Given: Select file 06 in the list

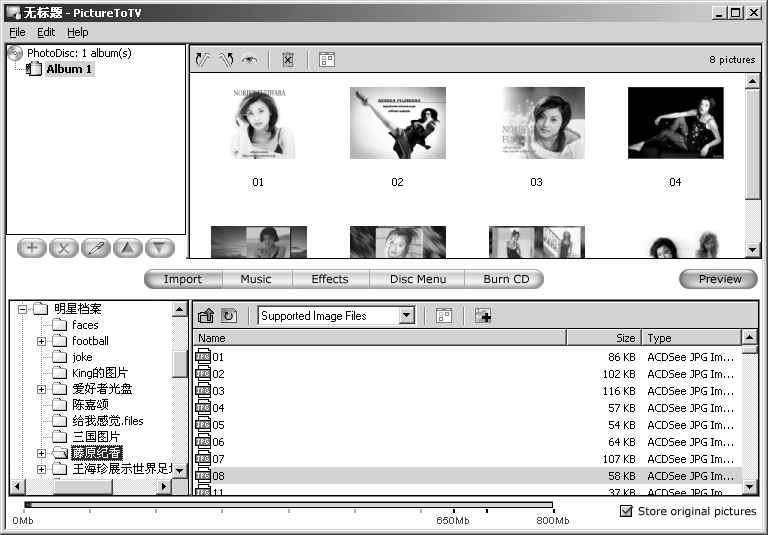Looking at the screenshot, I should click(468, 442).
